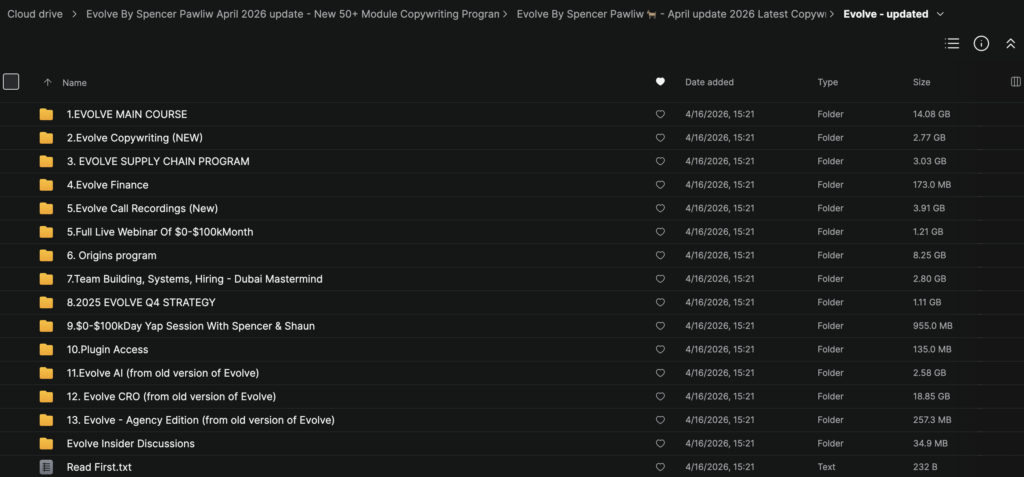Click the Read First.txt file icon

pyautogui.click(x=46, y=467)
